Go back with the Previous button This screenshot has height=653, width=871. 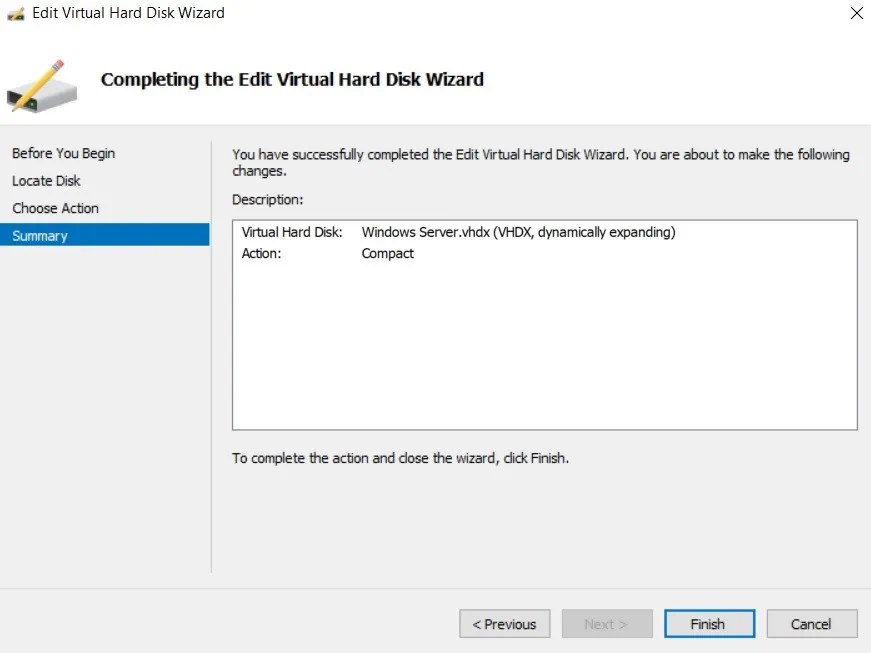(504, 624)
